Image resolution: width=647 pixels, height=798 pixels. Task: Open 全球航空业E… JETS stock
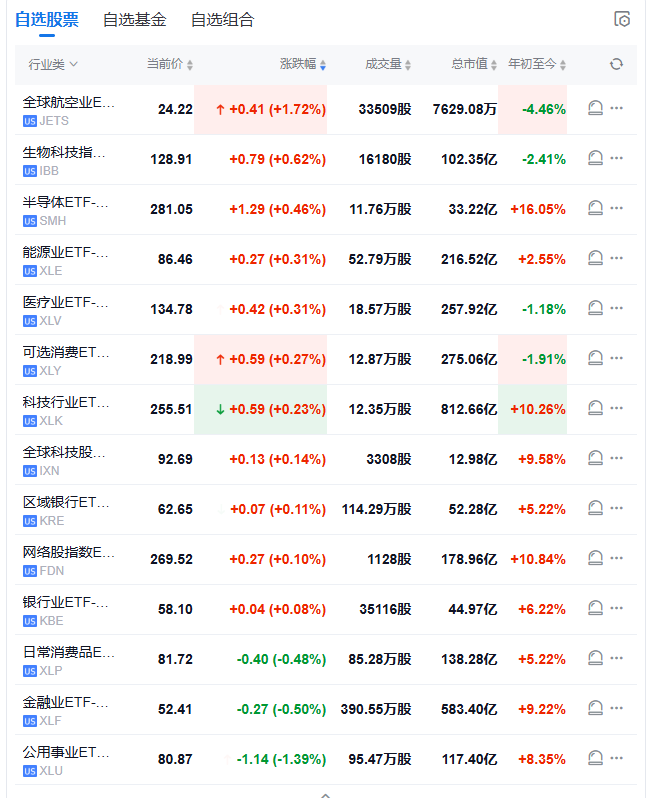pos(69,110)
